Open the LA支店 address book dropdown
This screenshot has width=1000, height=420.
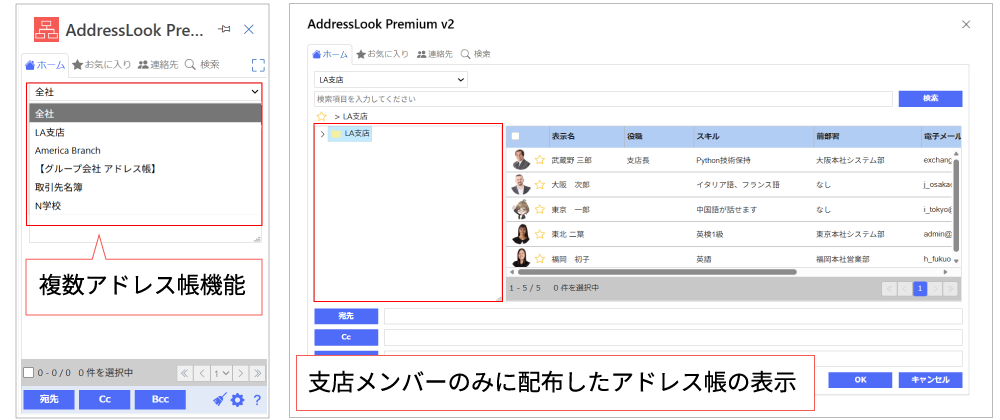coord(390,79)
